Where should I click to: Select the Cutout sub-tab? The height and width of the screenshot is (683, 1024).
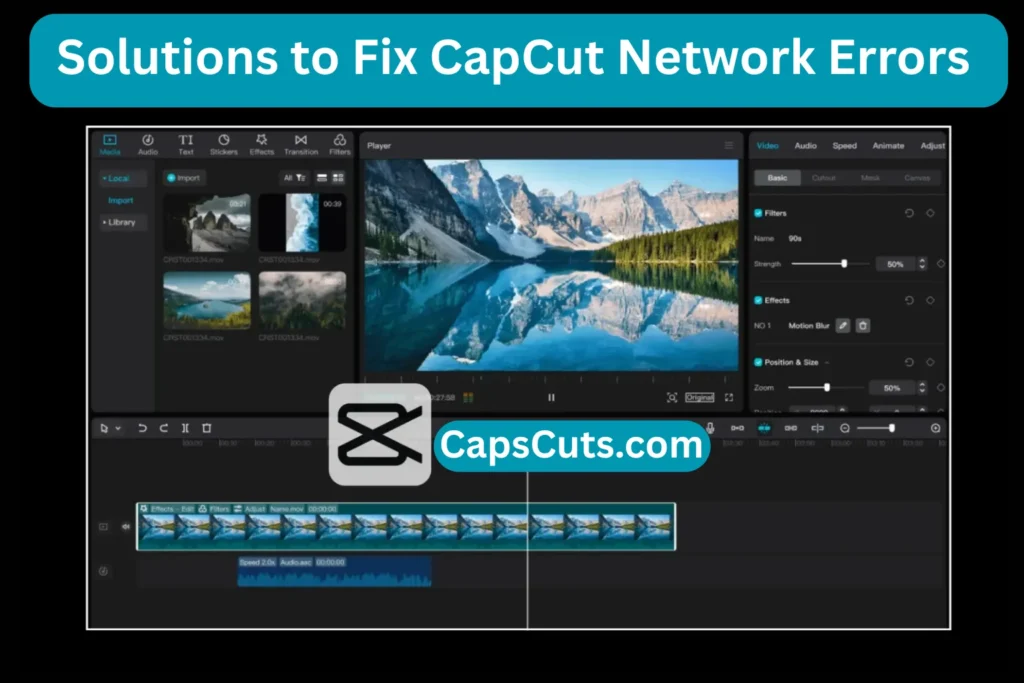(824, 178)
